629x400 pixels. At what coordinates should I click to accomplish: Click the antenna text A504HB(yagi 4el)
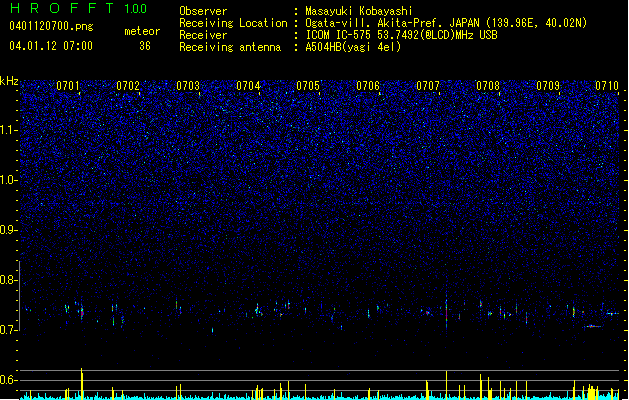click(353, 47)
